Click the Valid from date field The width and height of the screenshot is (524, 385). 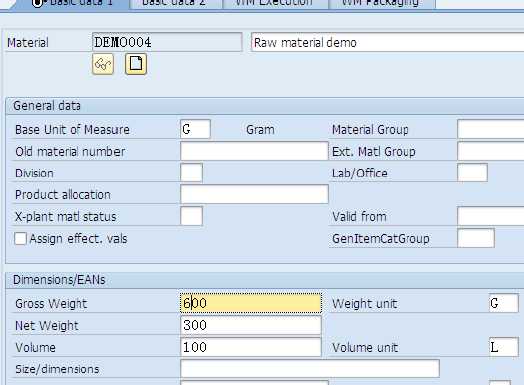[x=491, y=216]
